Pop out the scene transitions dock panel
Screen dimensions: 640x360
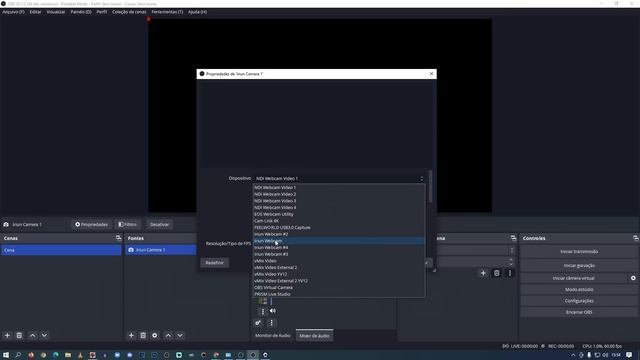point(513,238)
